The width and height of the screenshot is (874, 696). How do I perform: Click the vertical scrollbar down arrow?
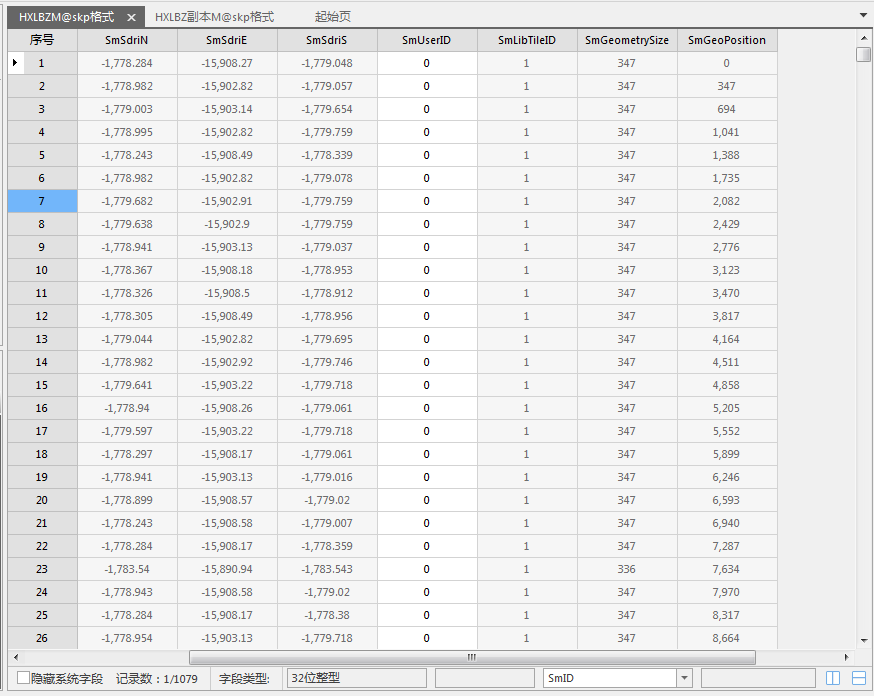coord(864,641)
